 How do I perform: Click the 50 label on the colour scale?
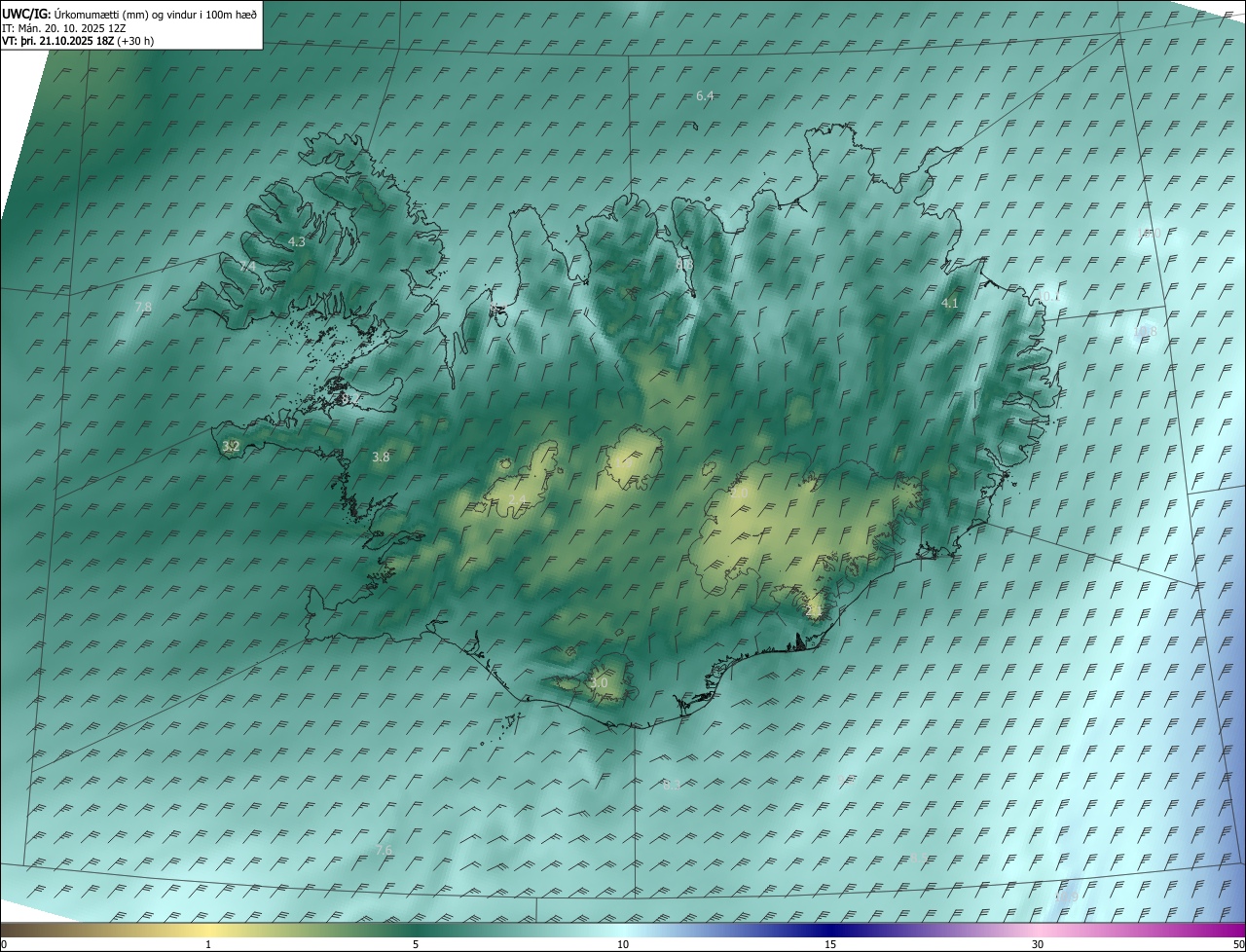1238,944
